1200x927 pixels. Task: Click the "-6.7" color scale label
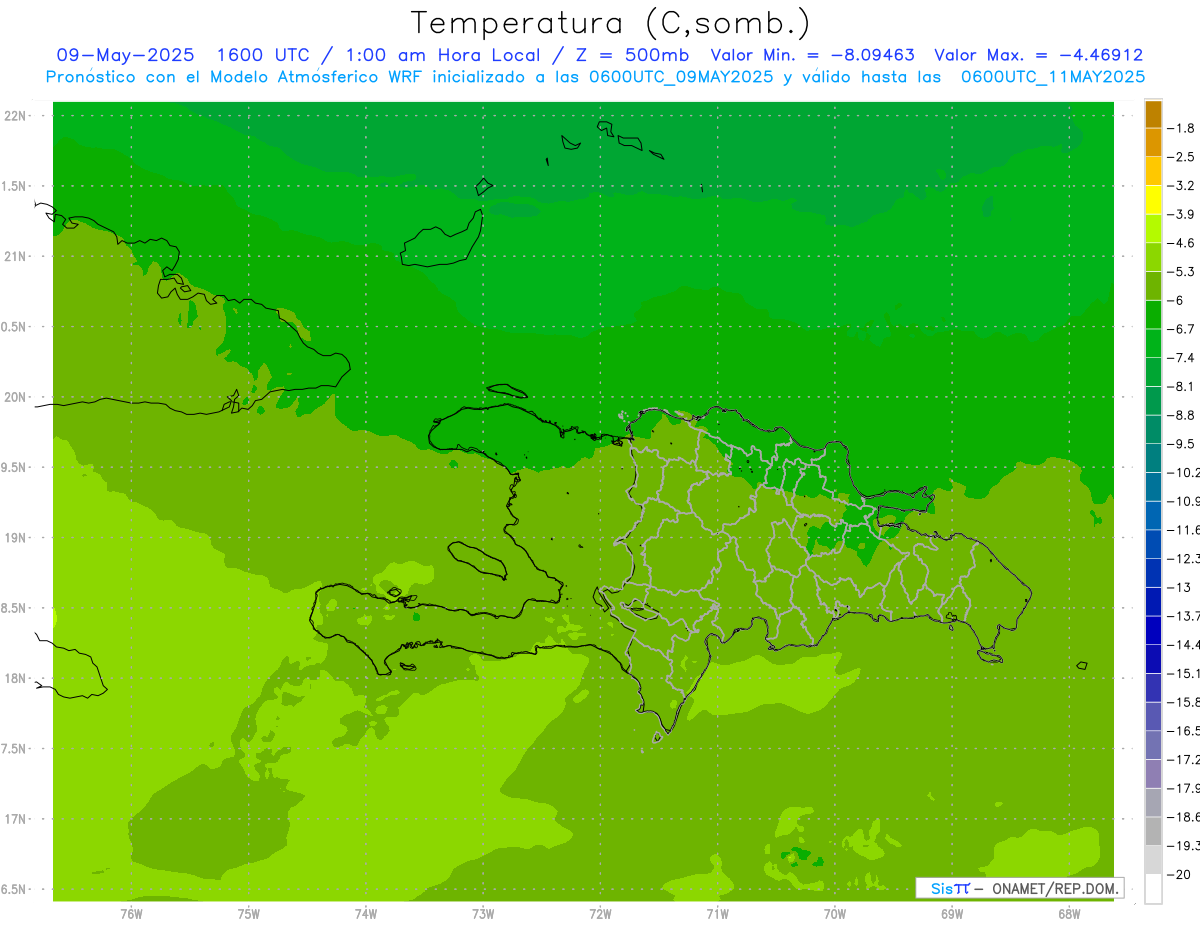click(x=1182, y=329)
